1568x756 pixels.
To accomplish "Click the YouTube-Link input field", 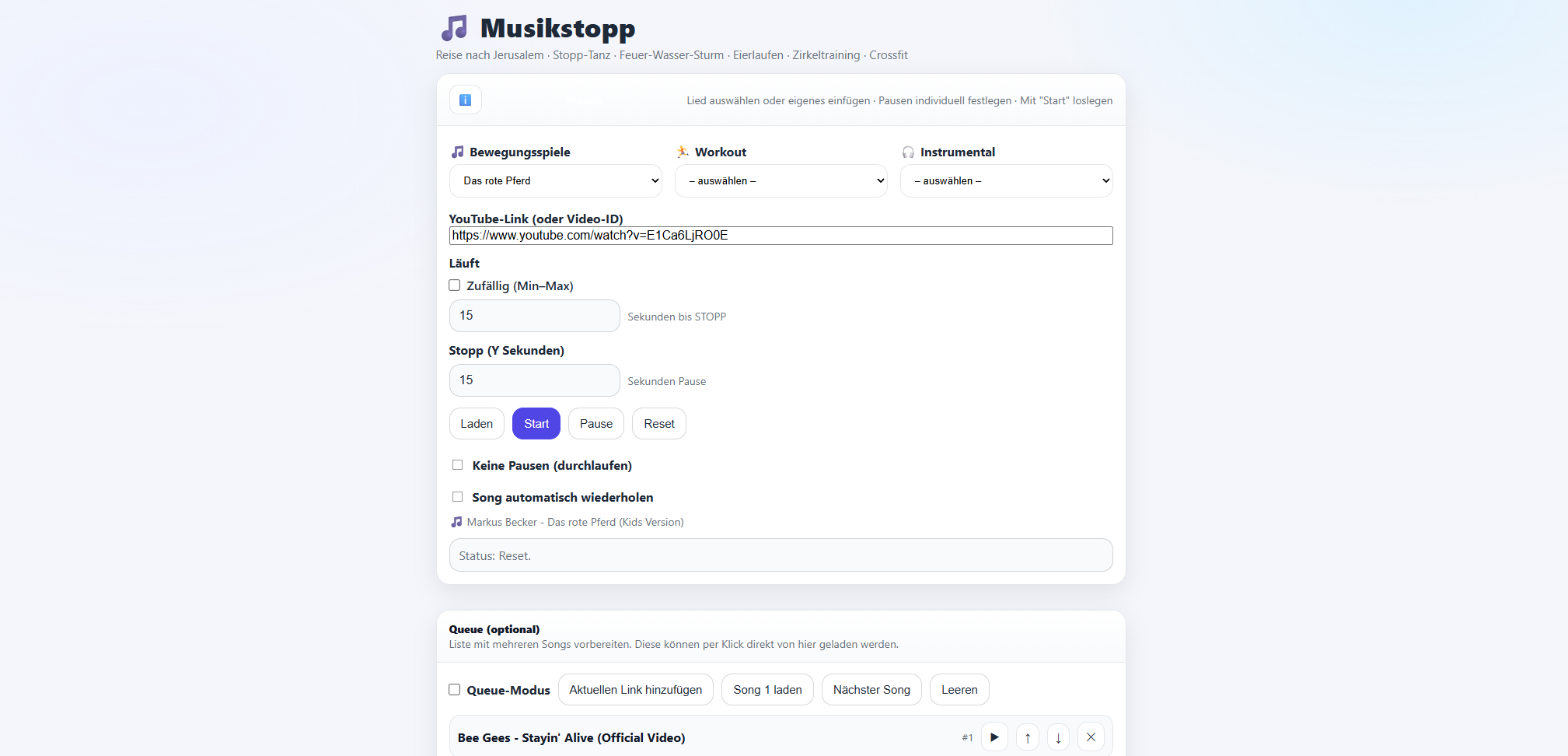I will click(781, 236).
